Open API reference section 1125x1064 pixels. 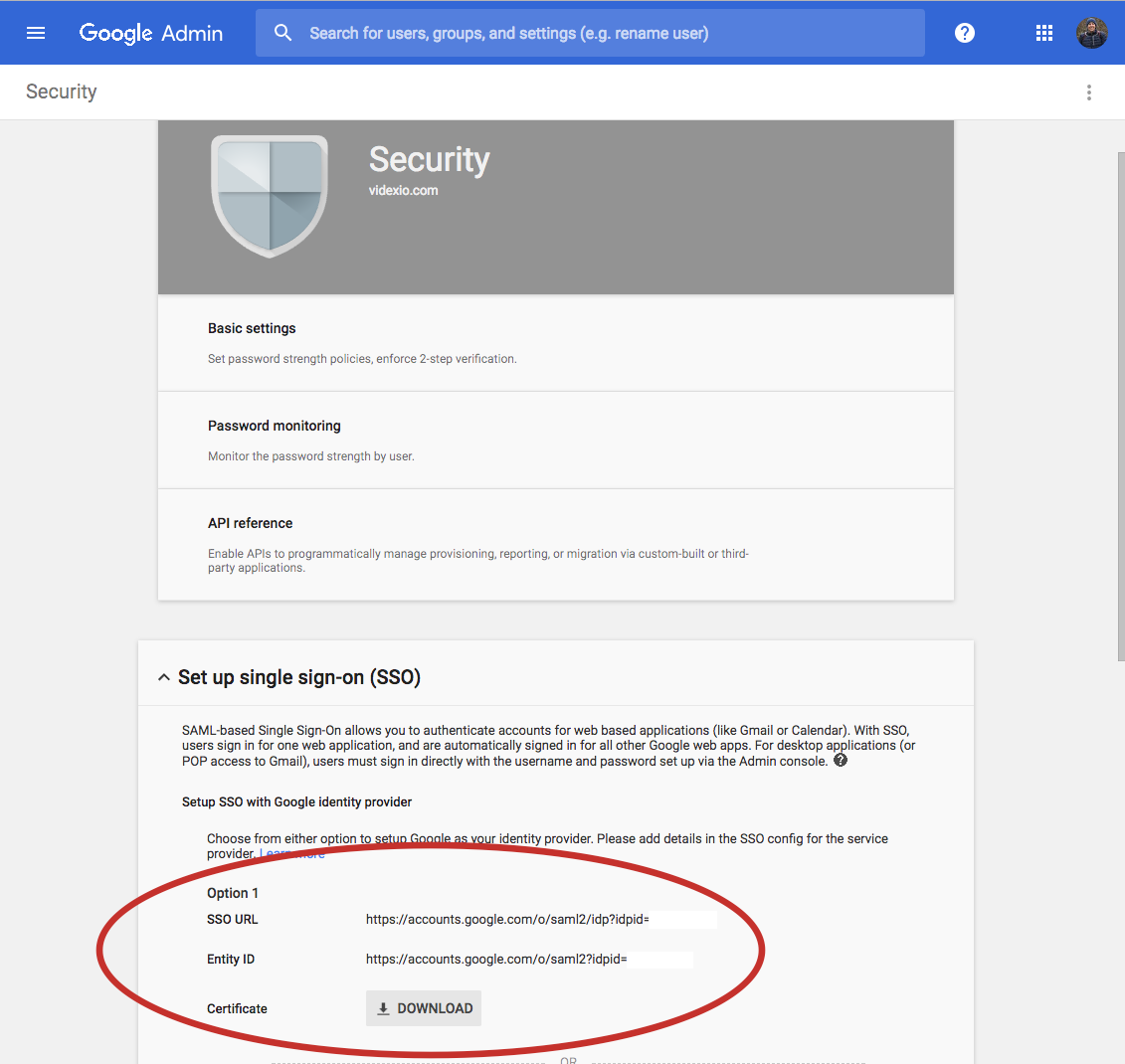coord(556,545)
